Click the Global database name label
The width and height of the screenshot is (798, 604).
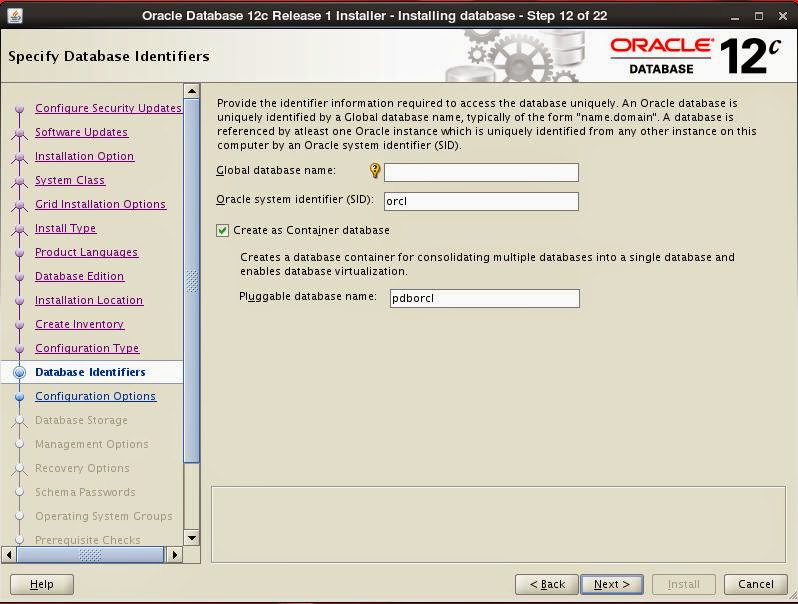(276, 170)
